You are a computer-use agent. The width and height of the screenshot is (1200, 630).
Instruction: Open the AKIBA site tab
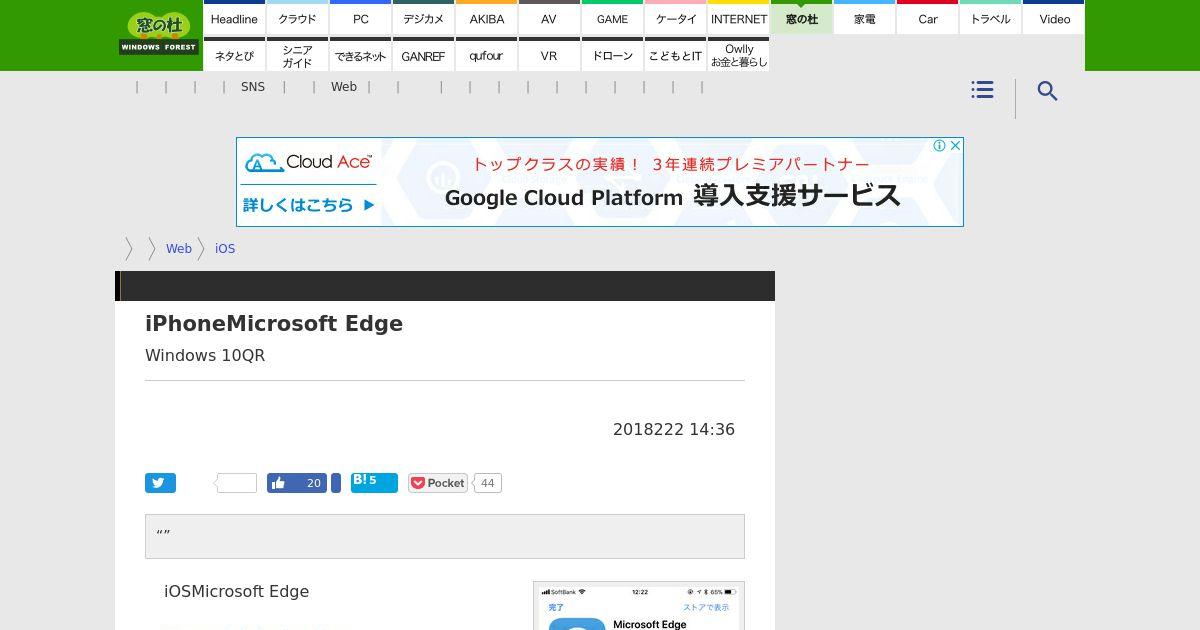coord(486,17)
